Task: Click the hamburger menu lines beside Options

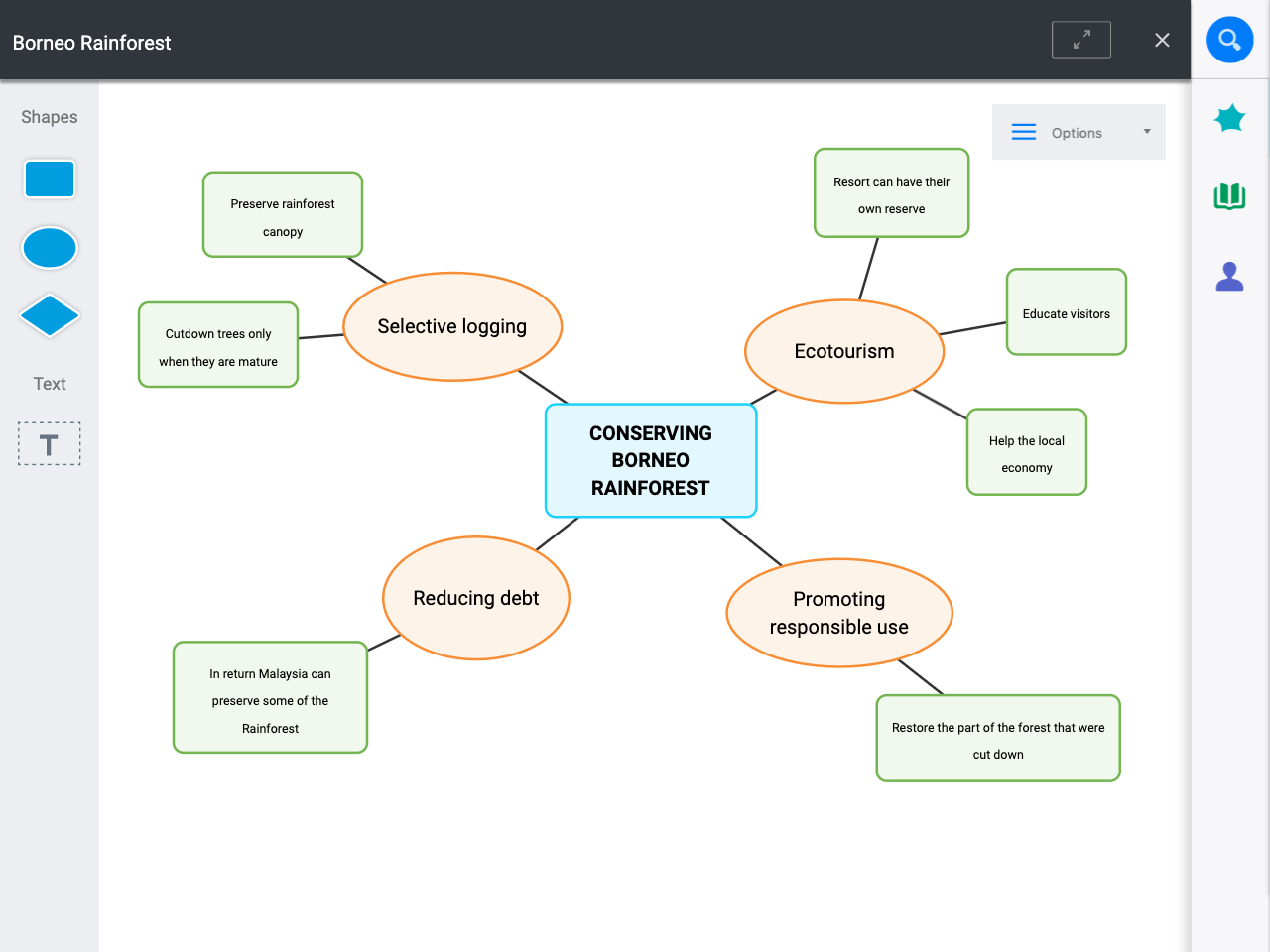Action: point(1023,131)
